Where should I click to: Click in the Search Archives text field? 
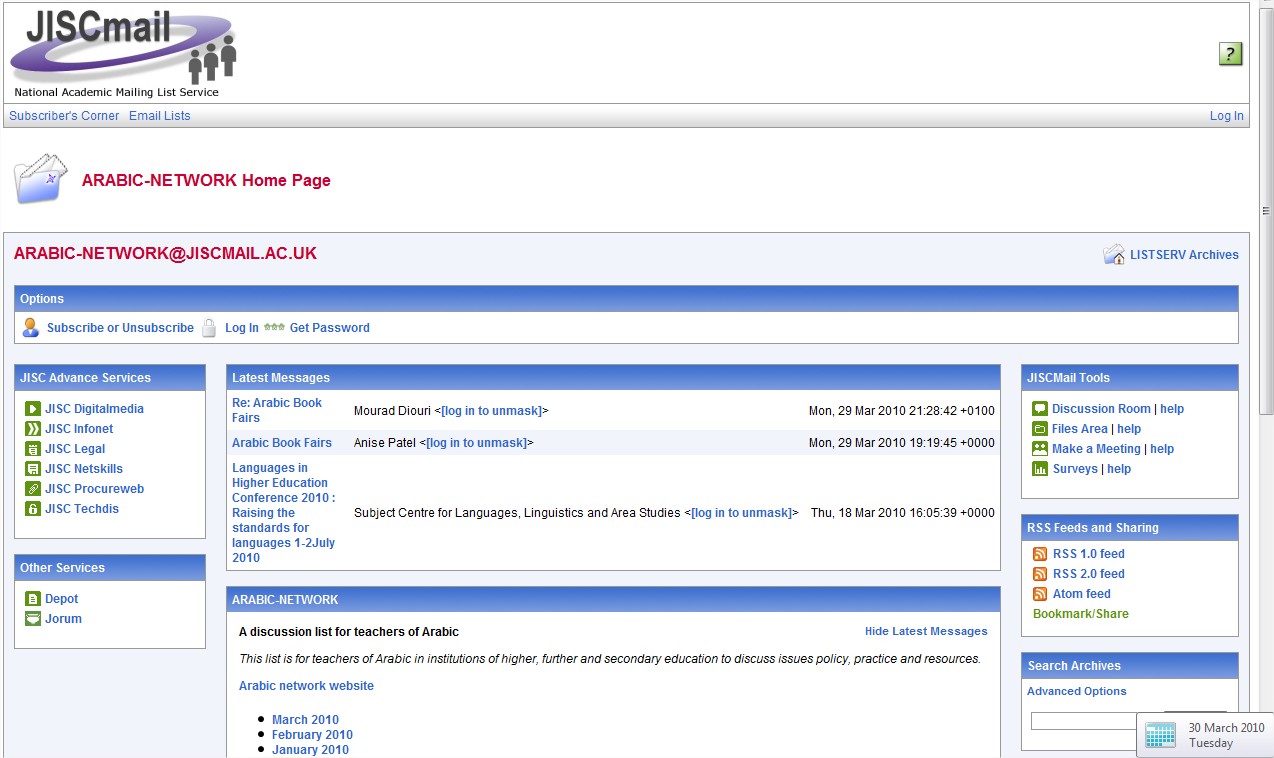point(1084,721)
